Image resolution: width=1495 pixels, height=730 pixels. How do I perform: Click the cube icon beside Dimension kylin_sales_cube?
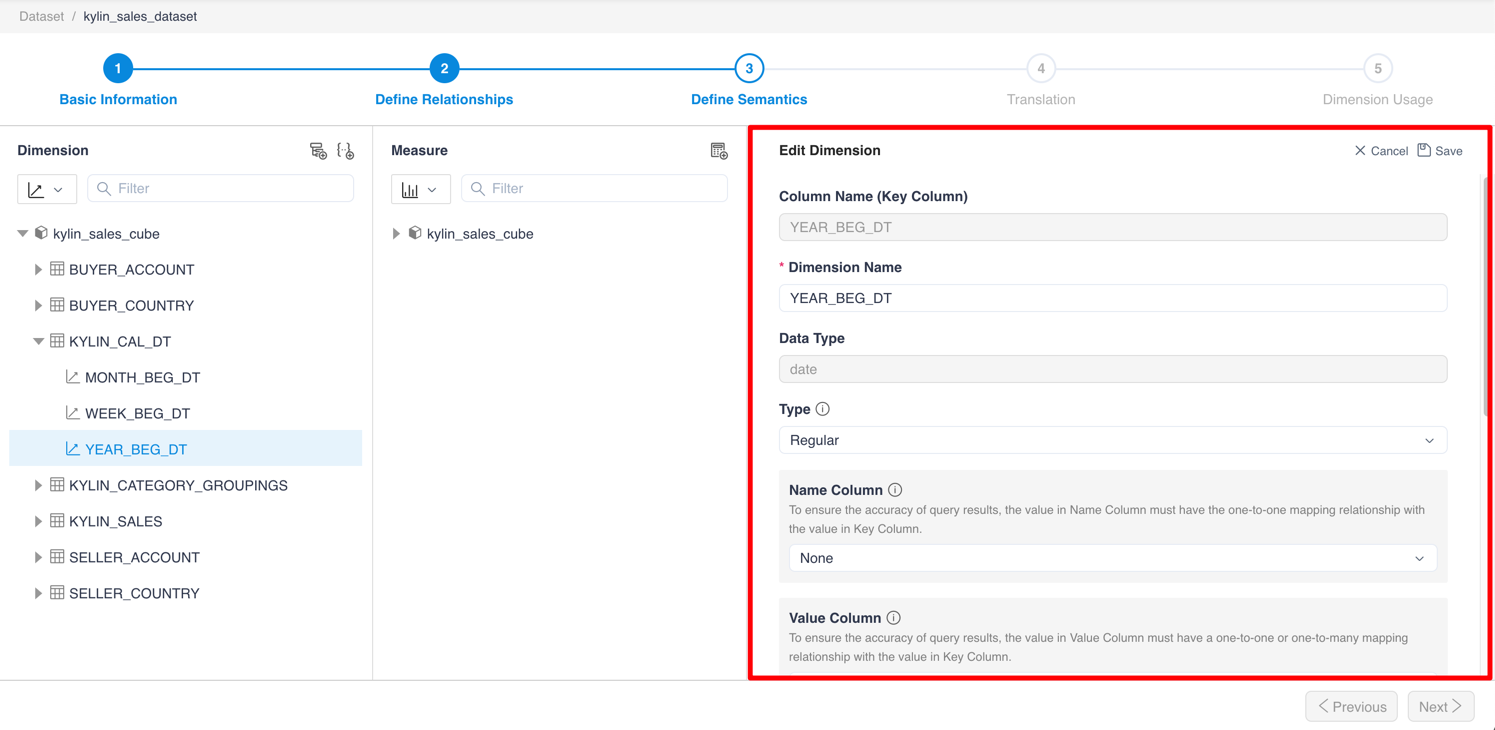(41, 233)
